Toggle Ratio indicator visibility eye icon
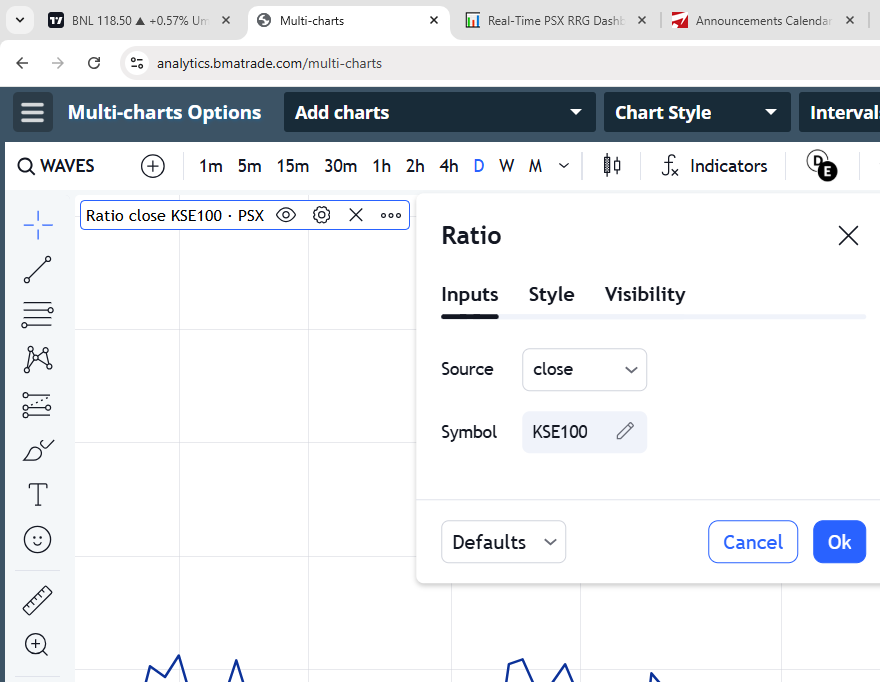This screenshot has width=880, height=682. pyautogui.click(x=286, y=215)
